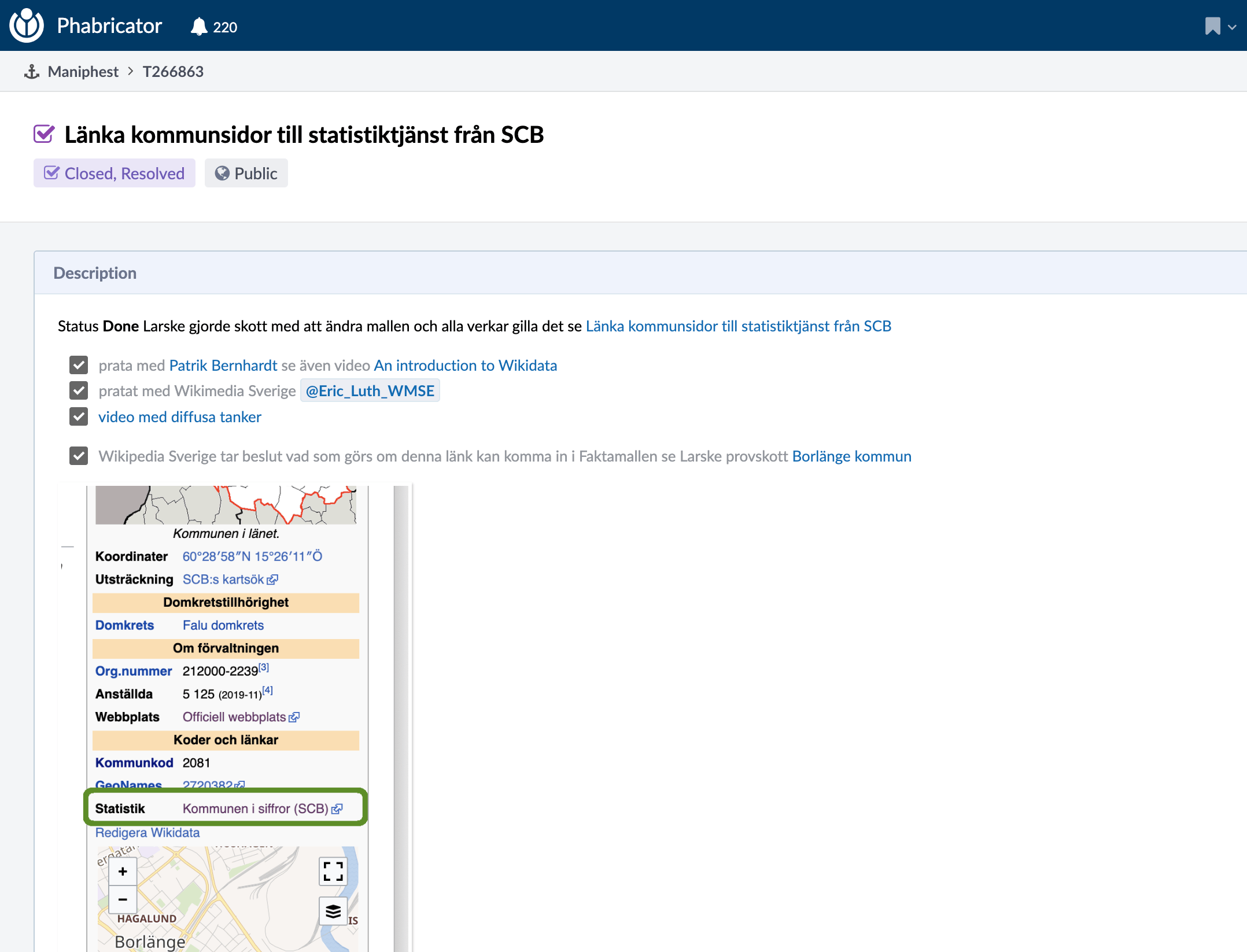Image resolution: width=1247 pixels, height=952 pixels.
Task: Toggle the Wikipedia Sverige beslut checkbox
Action: click(79, 456)
